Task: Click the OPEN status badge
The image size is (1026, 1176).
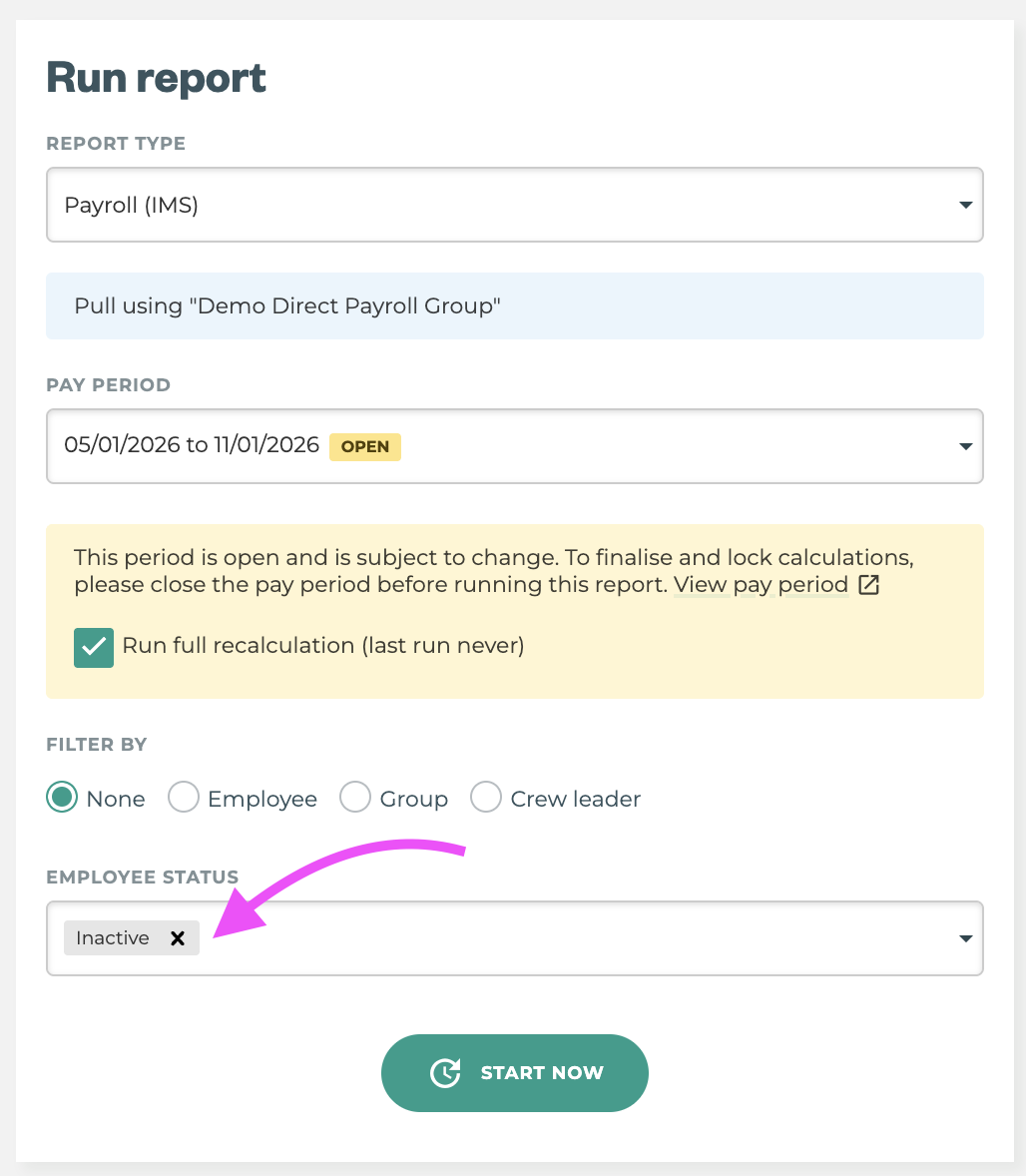Action: tap(365, 446)
